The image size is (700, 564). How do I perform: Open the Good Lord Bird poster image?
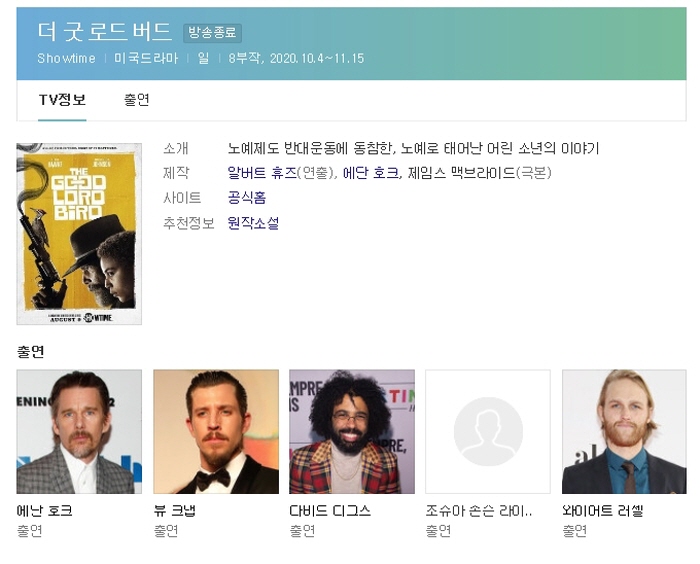(79, 234)
